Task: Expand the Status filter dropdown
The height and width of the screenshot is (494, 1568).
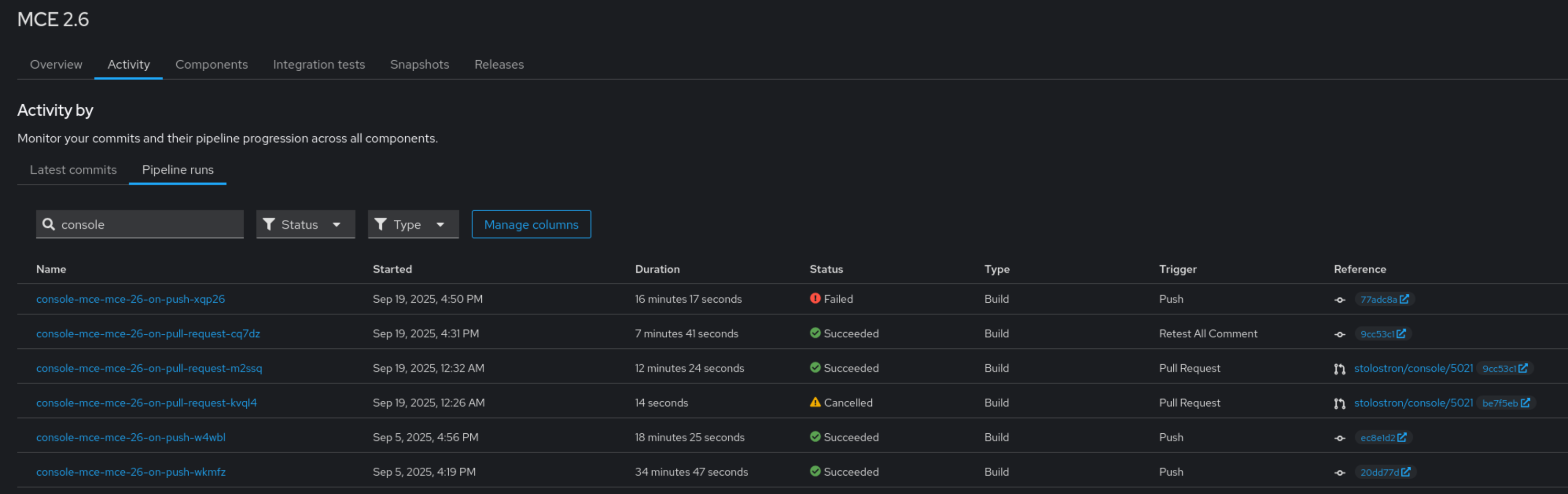Action: coord(336,225)
